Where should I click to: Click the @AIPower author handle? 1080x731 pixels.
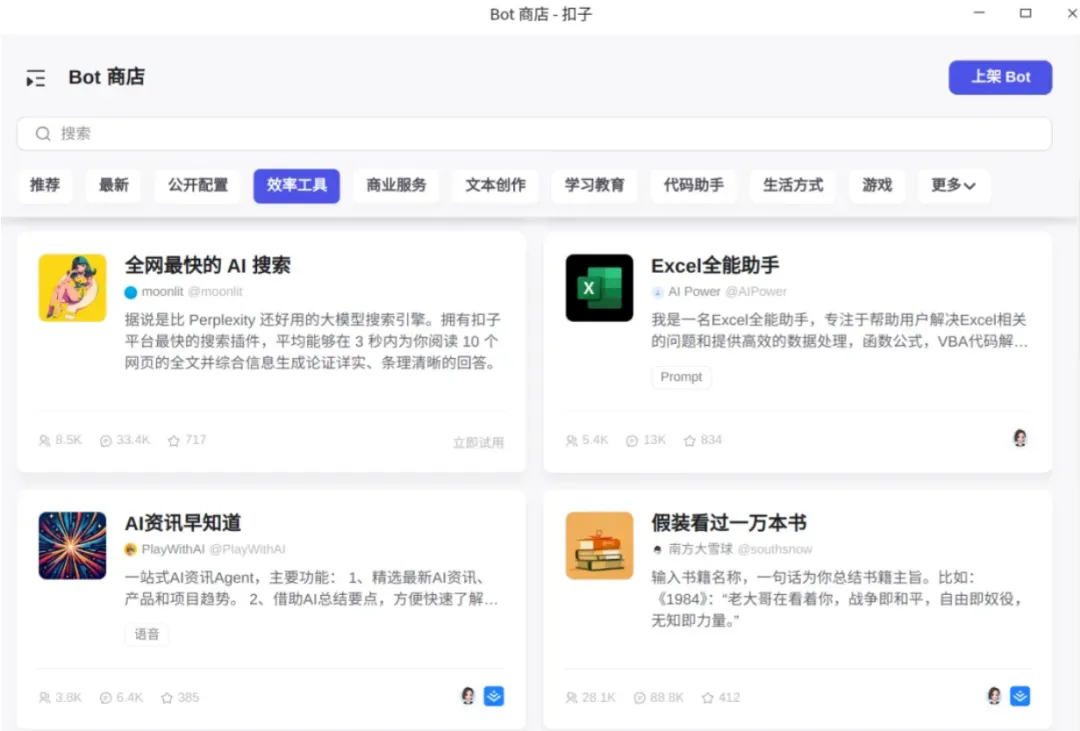pyautogui.click(x=756, y=292)
